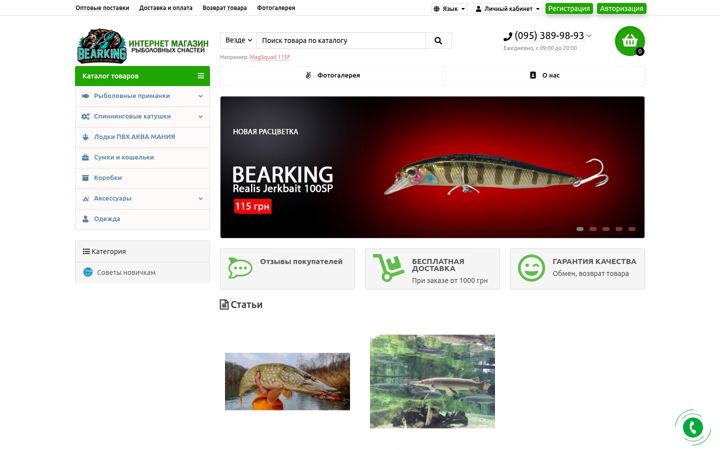Click the search magnifier button

pos(438,40)
